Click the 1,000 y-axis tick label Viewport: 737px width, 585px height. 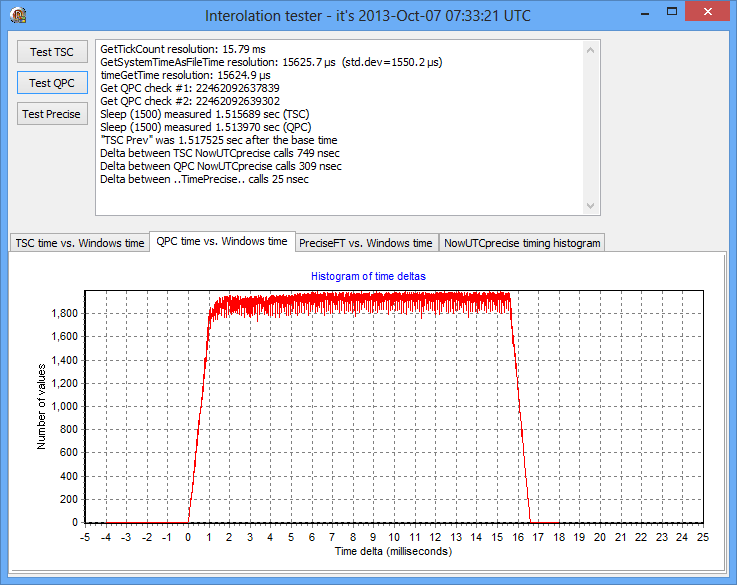click(64, 406)
